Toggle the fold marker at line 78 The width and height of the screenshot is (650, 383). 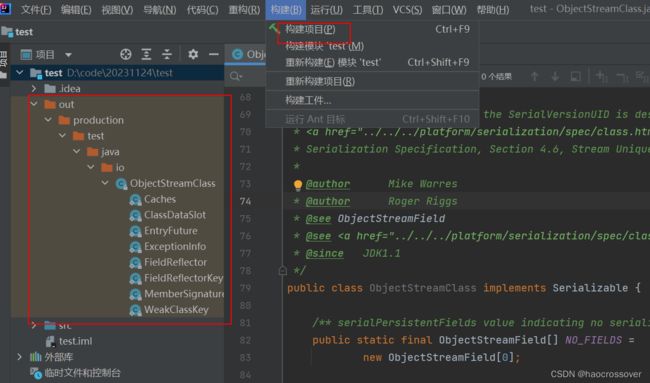coord(283,271)
